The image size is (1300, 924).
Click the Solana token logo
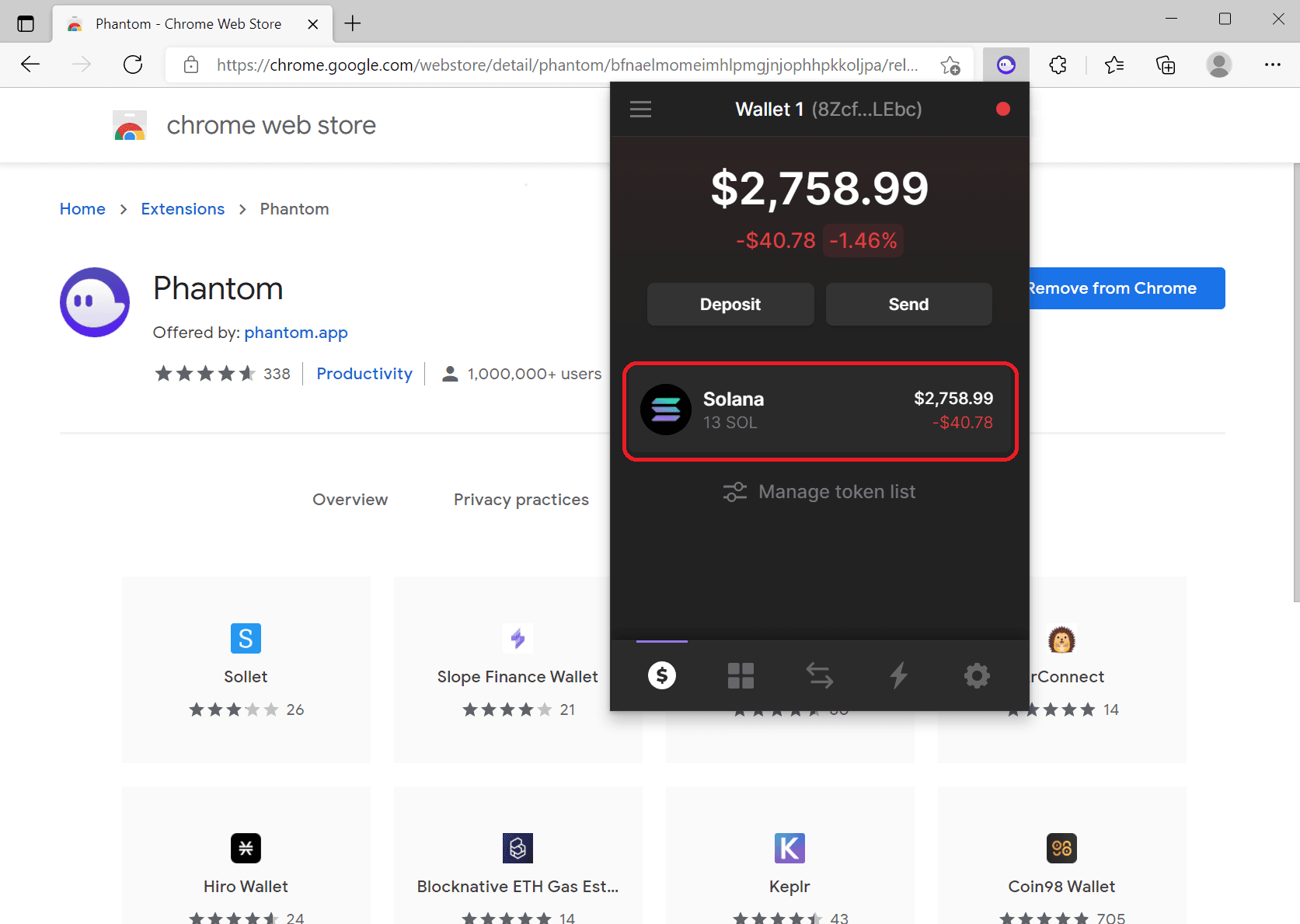click(666, 410)
